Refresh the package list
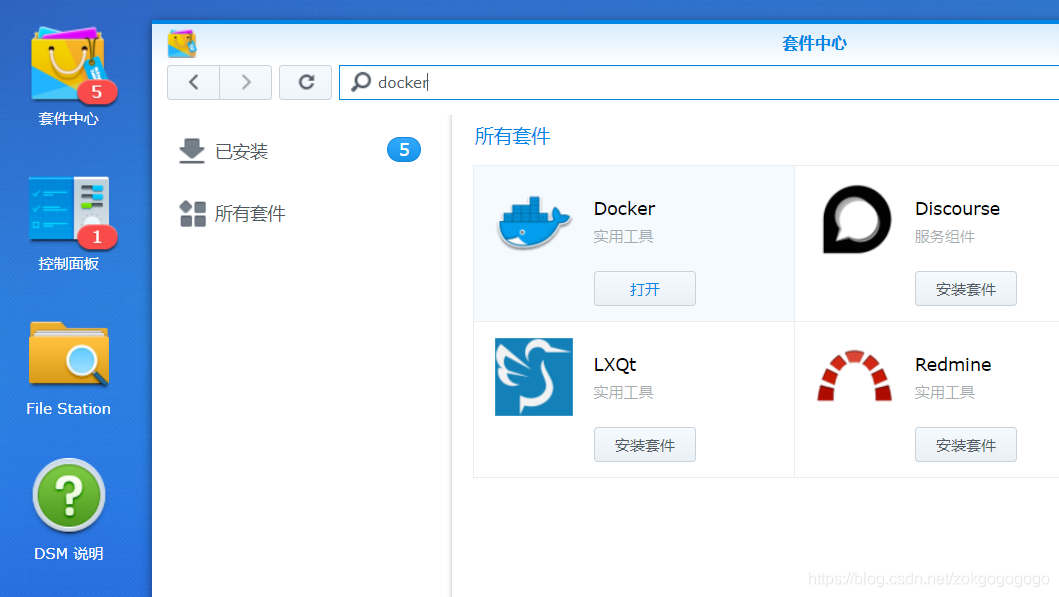Viewport: 1059px width, 597px height. (305, 82)
